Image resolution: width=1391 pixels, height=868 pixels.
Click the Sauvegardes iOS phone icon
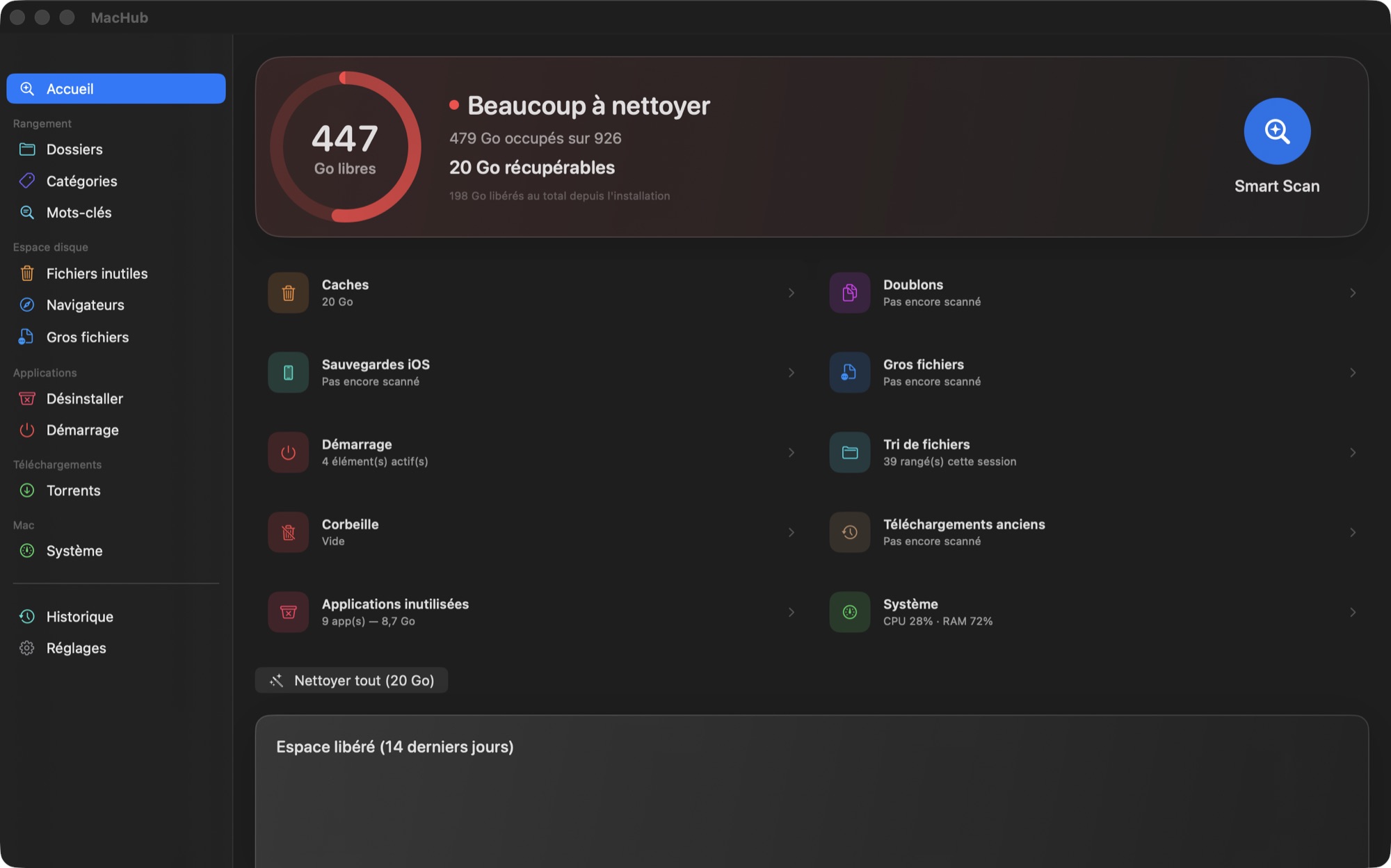288,373
